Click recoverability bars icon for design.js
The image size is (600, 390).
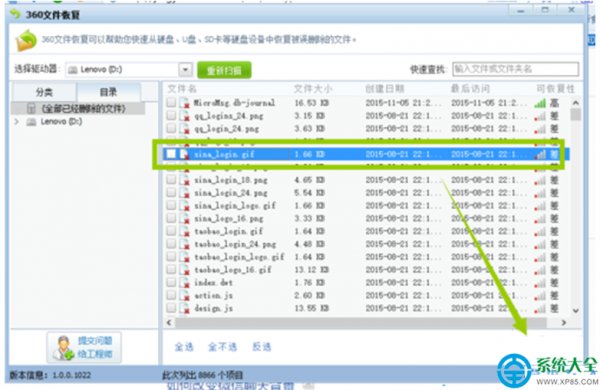[540, 308]
